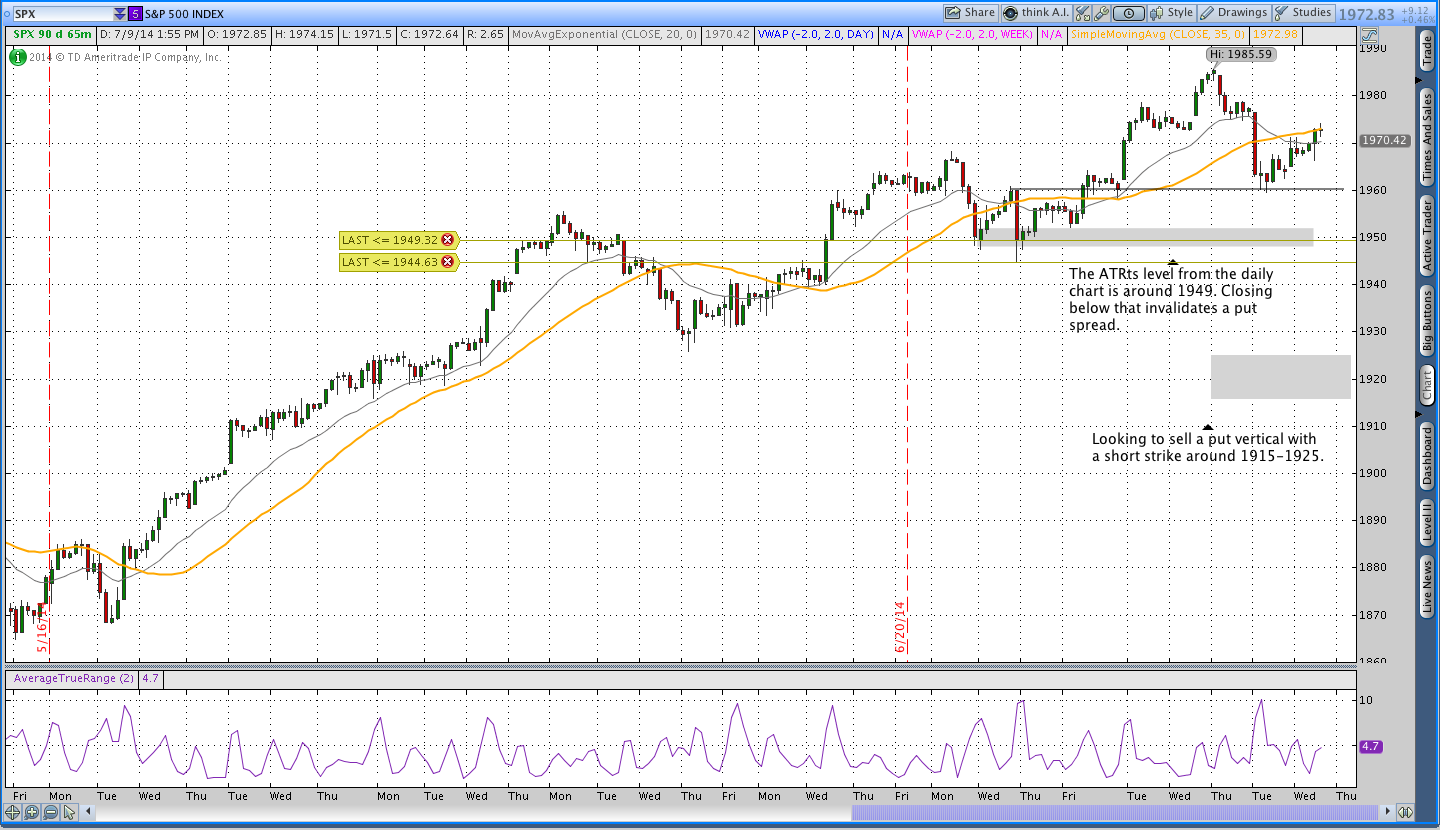Click the 6/20/14 expiration date marker
Screen dimensions: 1440x830
click(899, 625)
